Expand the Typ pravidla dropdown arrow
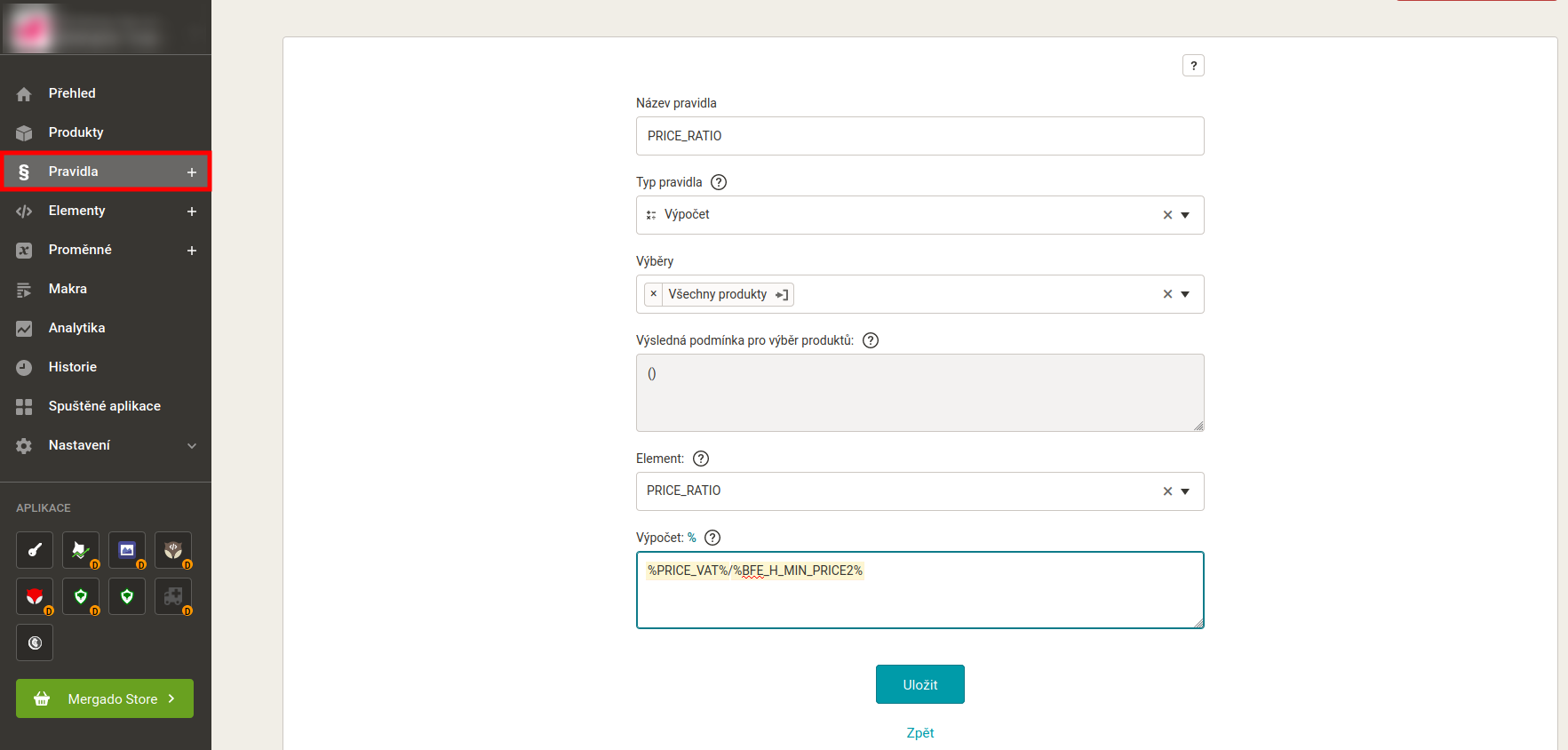Viewport: 1568px width, 750px height. (x=1185, y=215)
